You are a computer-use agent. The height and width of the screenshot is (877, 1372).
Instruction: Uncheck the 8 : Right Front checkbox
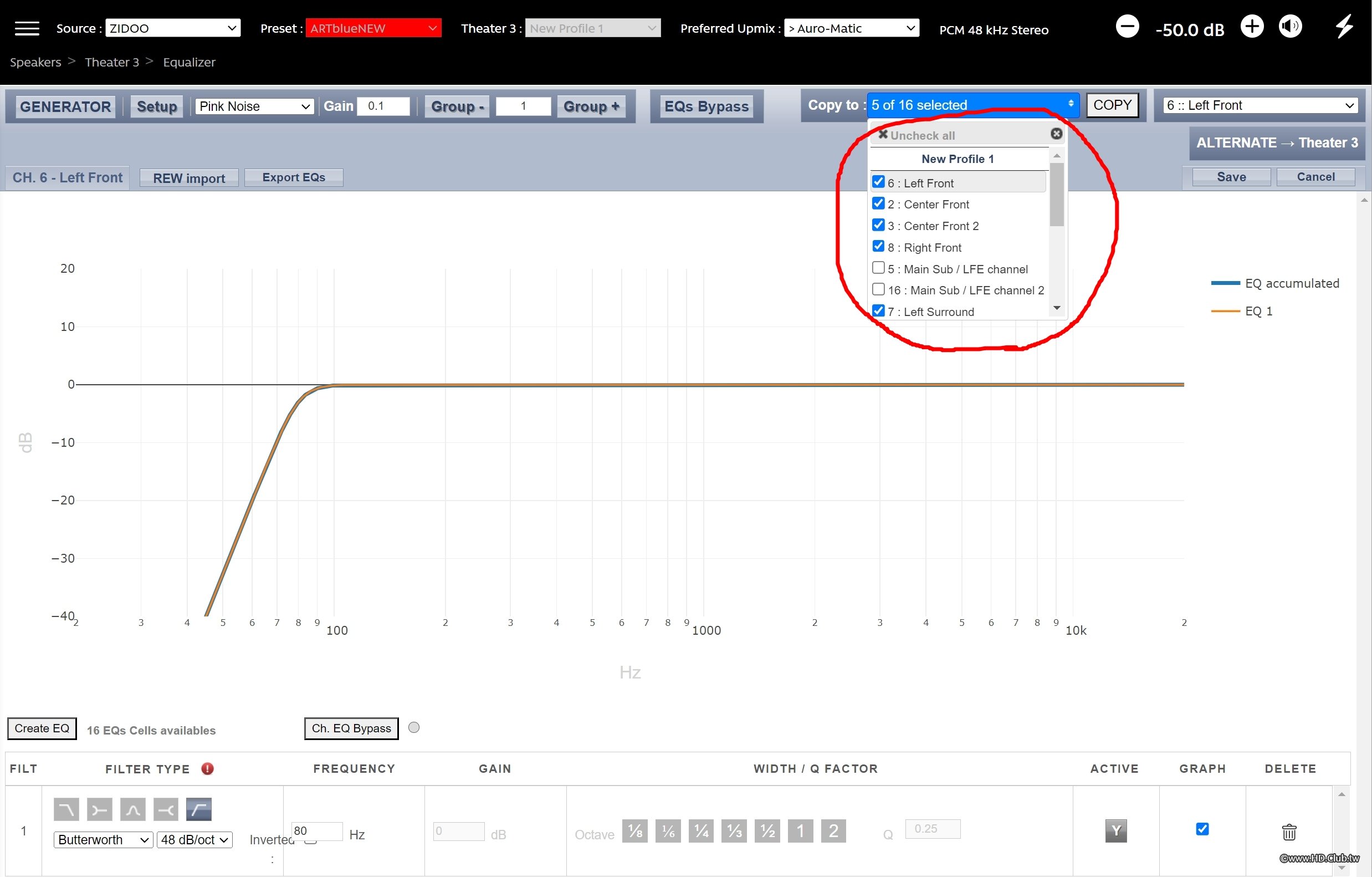click(x=878, y=246)
